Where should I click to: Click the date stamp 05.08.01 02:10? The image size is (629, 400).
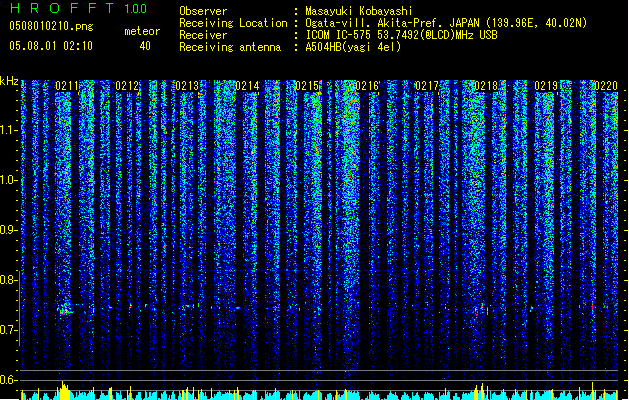[51, 46]
